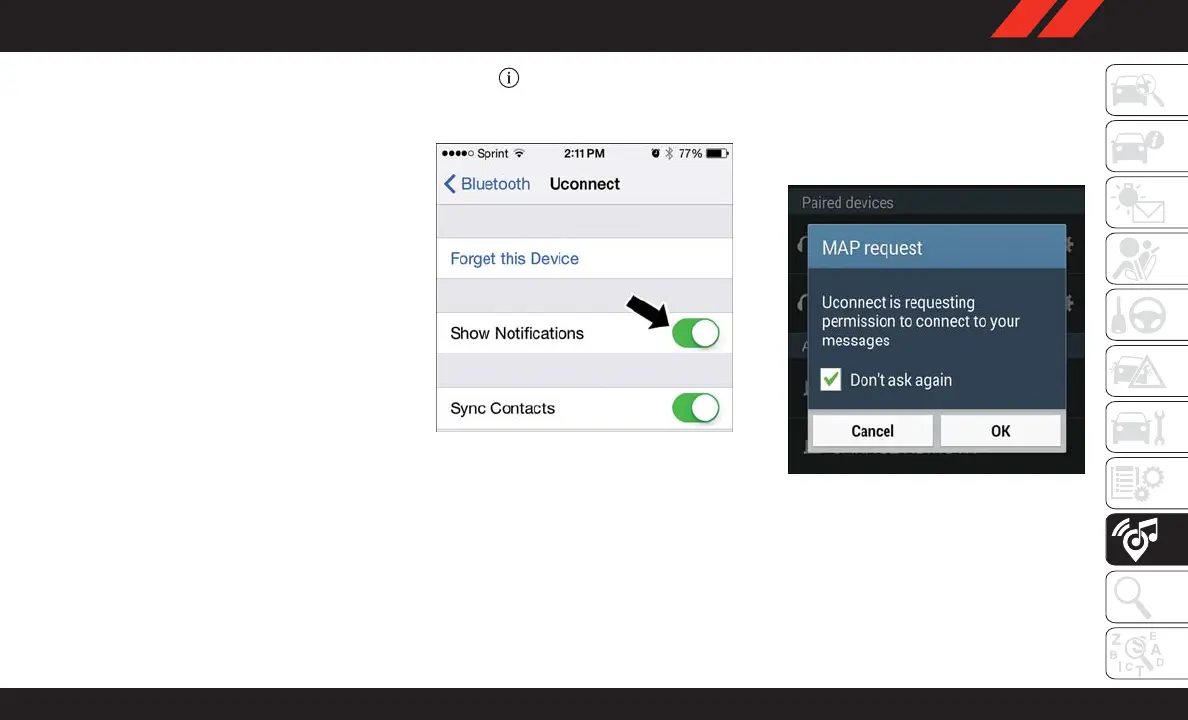Open the seatbelt safety section tab
This screenshot has height=720, width=1188.
click(1146, 258)
